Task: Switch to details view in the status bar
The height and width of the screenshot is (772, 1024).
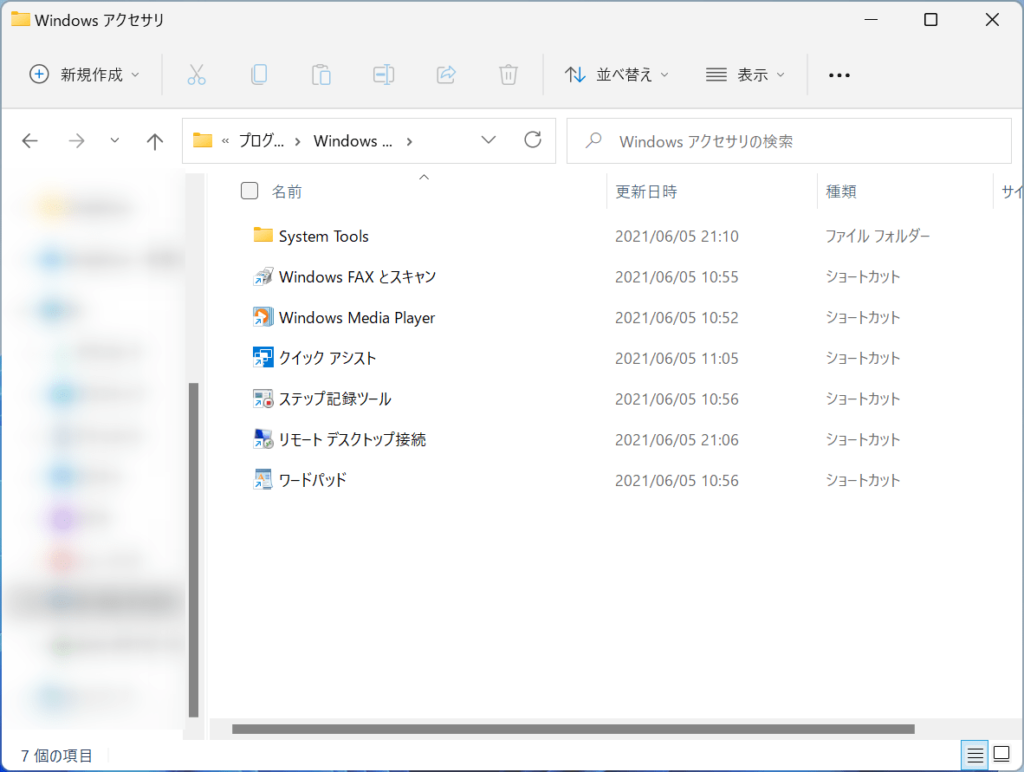Action: point(975,755)
